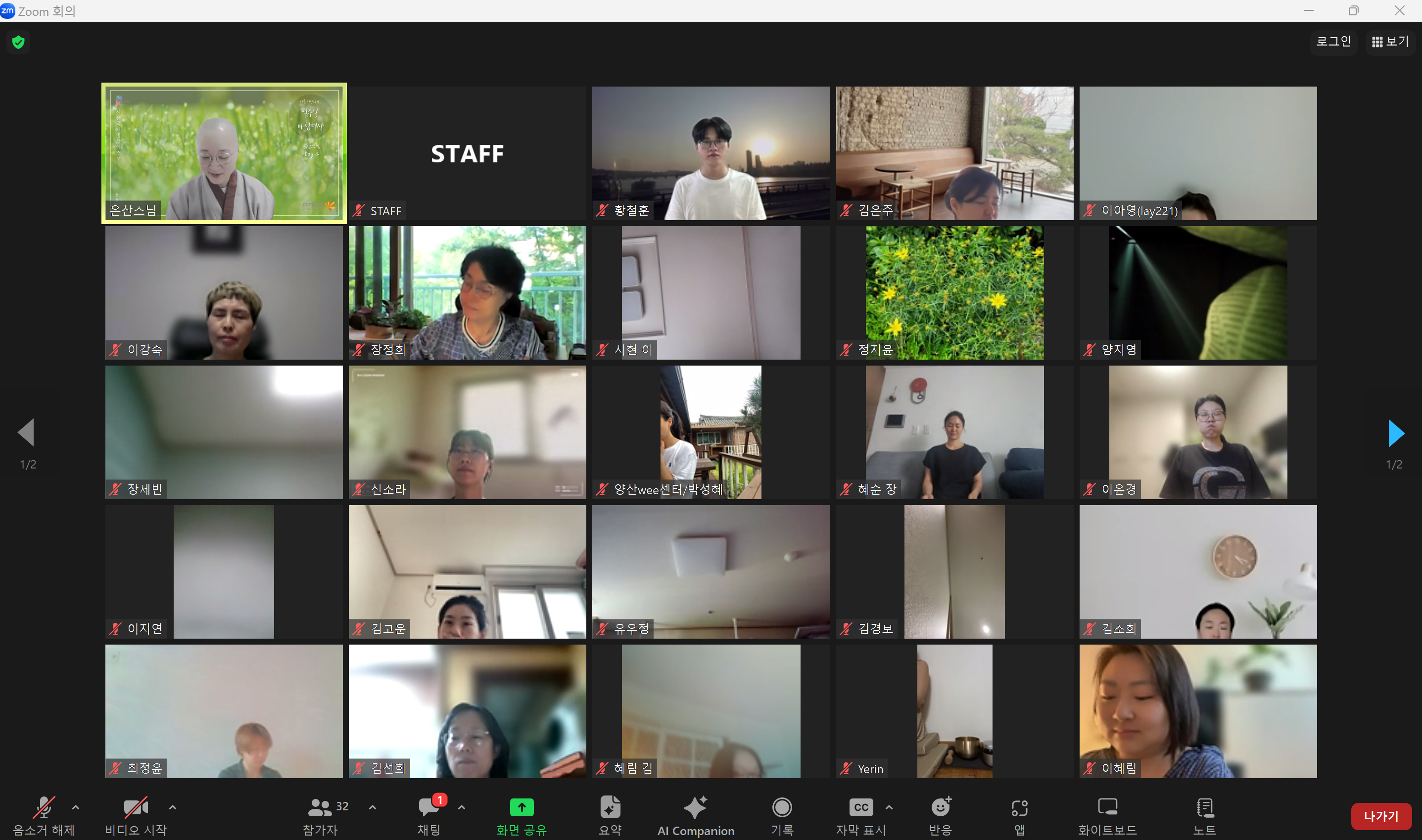Open the 보기 view layout menu

point(1390,42)
